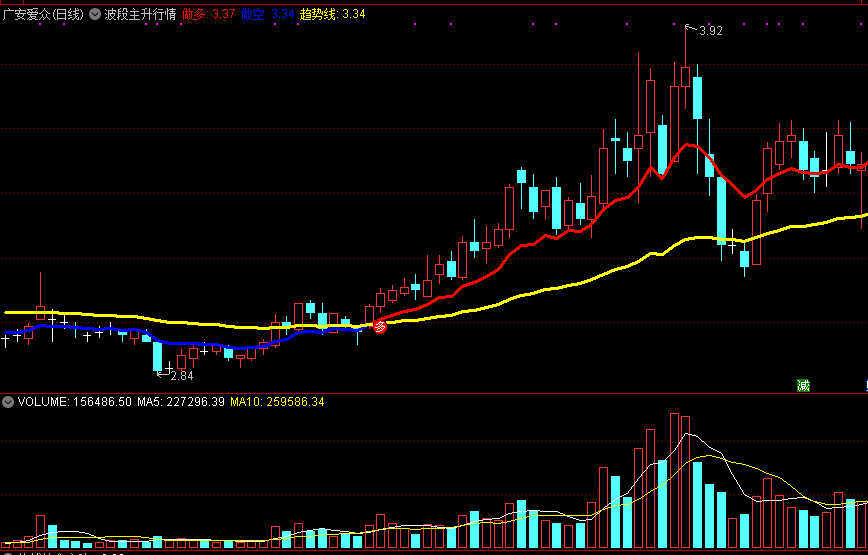Select the 广安爱众(日线) chart title

43,14
